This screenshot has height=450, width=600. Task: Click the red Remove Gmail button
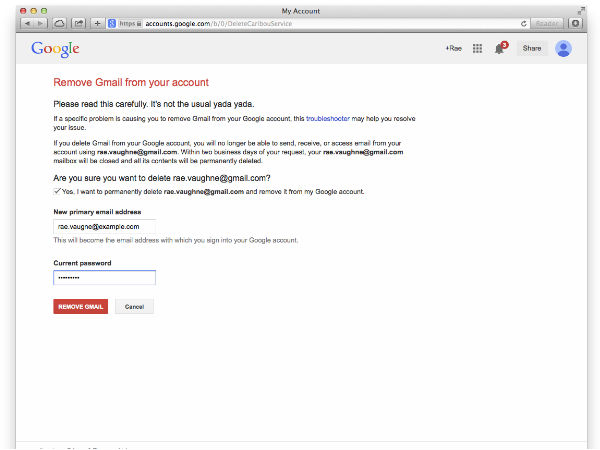click(80, 306)
